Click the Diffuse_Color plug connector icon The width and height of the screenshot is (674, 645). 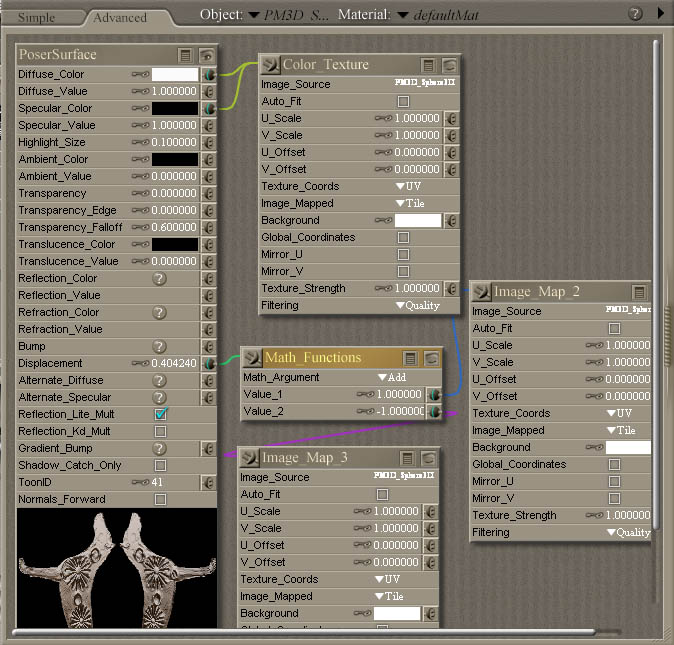click(209, 74)
